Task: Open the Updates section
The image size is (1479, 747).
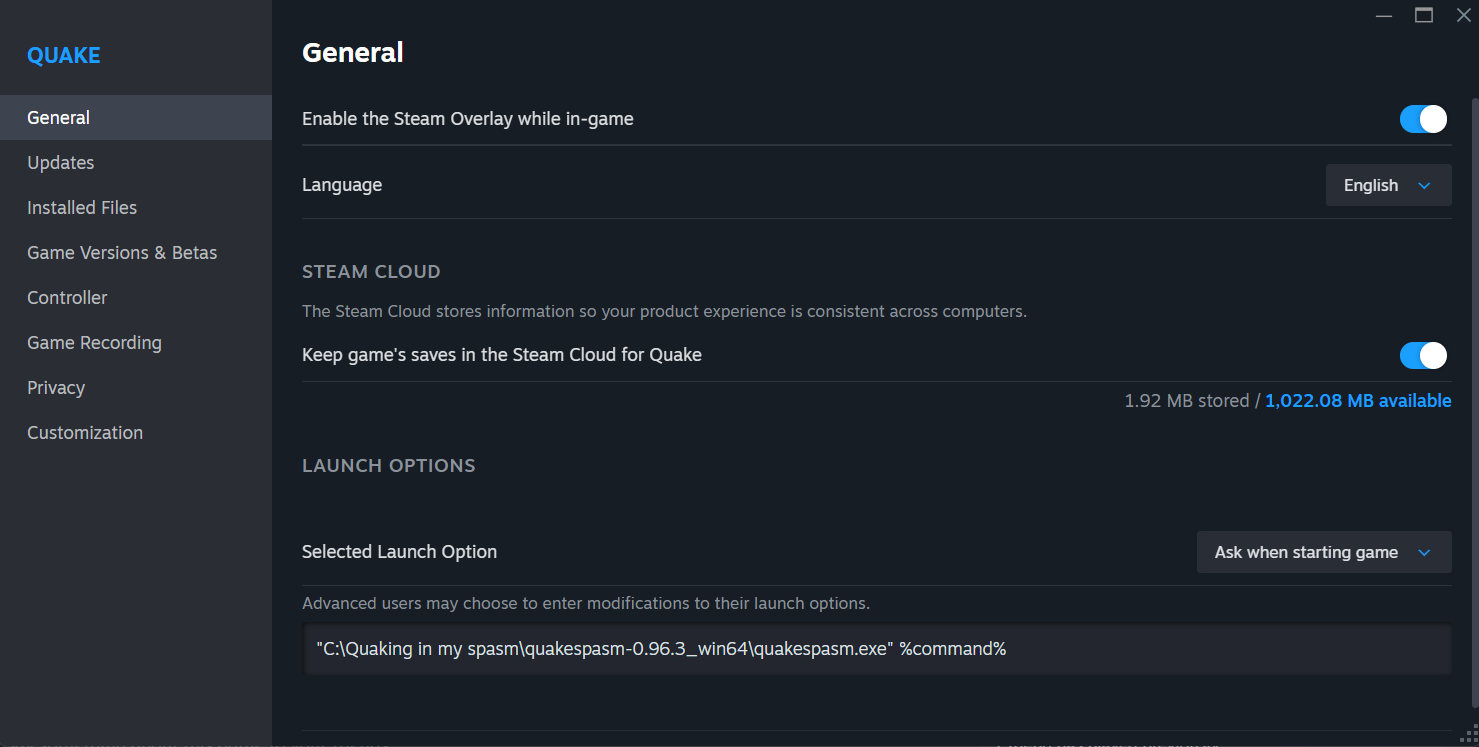Action: (x=136, y=162)
